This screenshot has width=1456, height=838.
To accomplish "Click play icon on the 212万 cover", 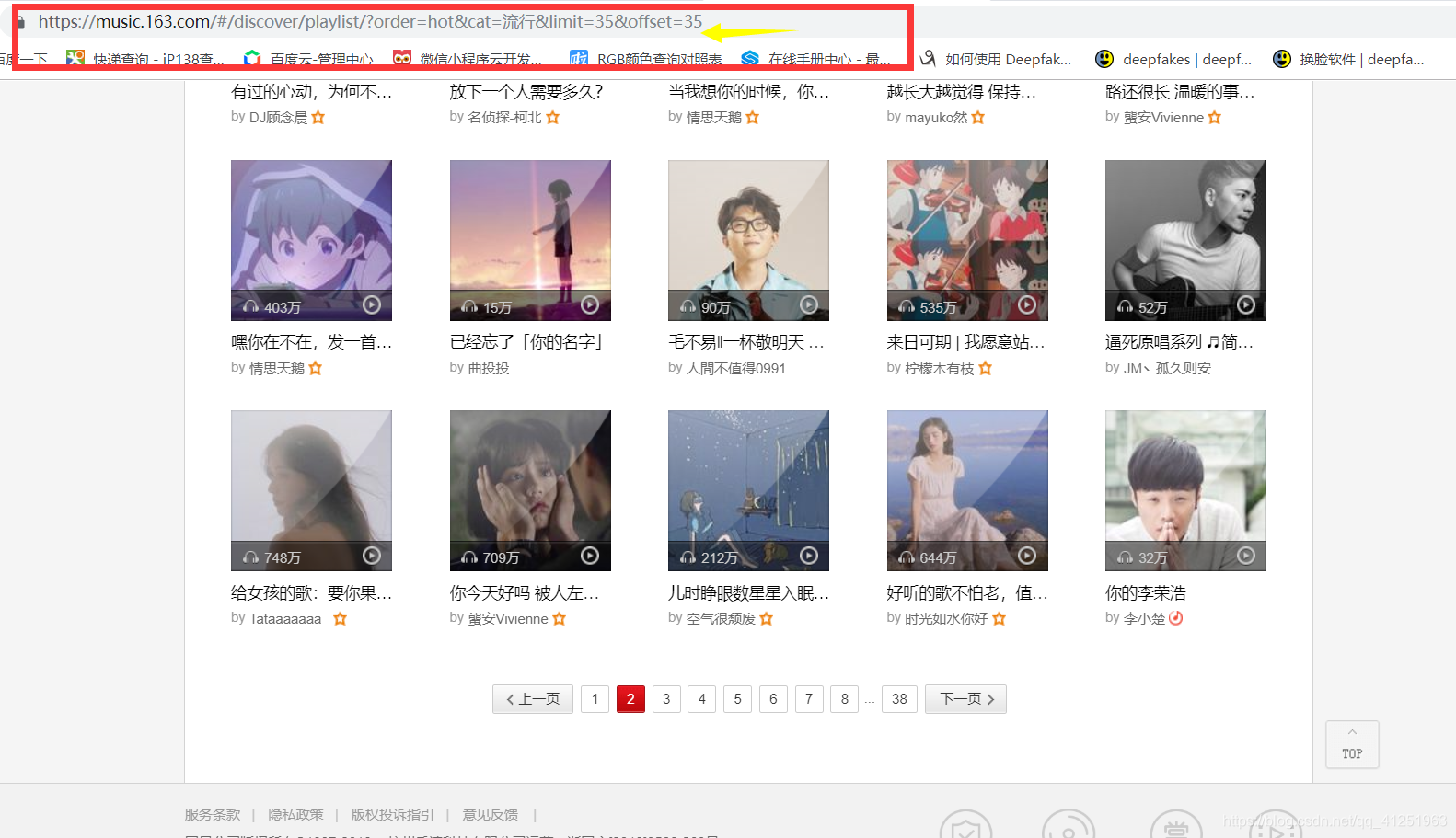I will point(809,555).
